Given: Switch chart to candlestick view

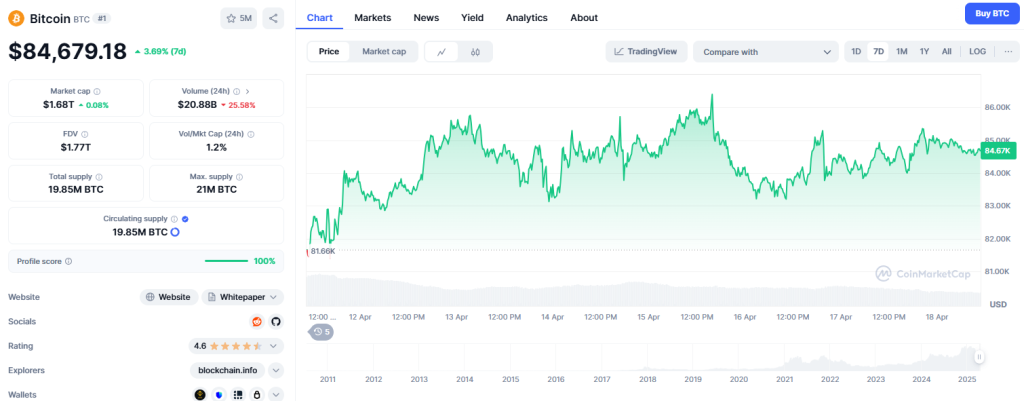Looking at the screenshot, I should coord(475,52).
